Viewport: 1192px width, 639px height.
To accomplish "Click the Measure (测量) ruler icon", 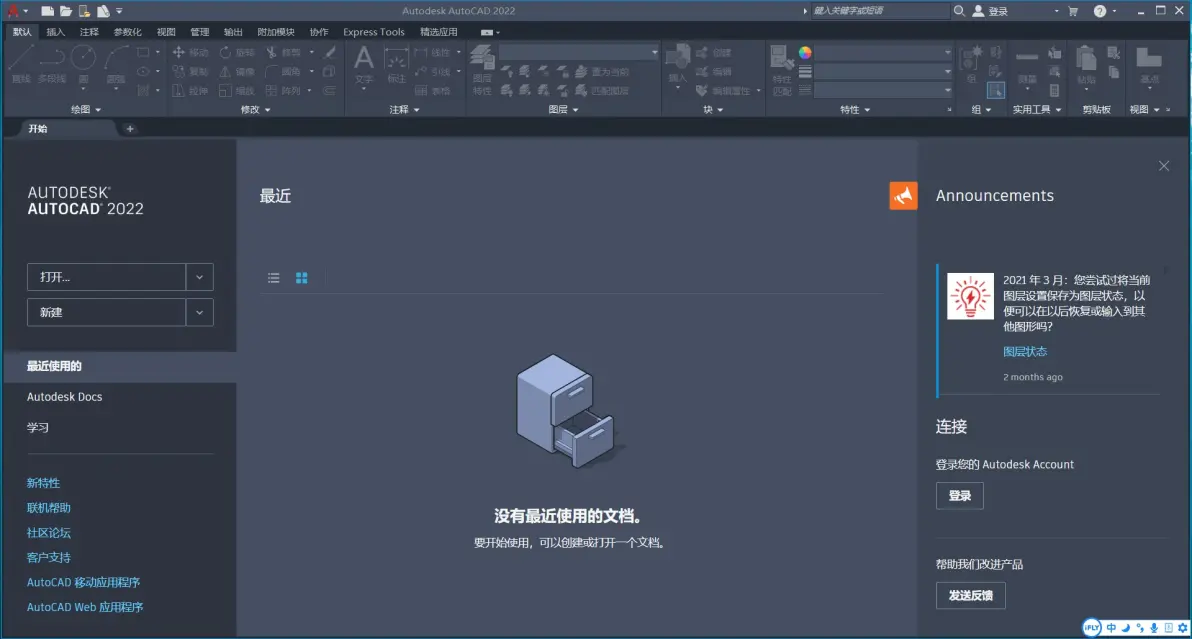I will pyautogui.click(x=1027, y=64).
